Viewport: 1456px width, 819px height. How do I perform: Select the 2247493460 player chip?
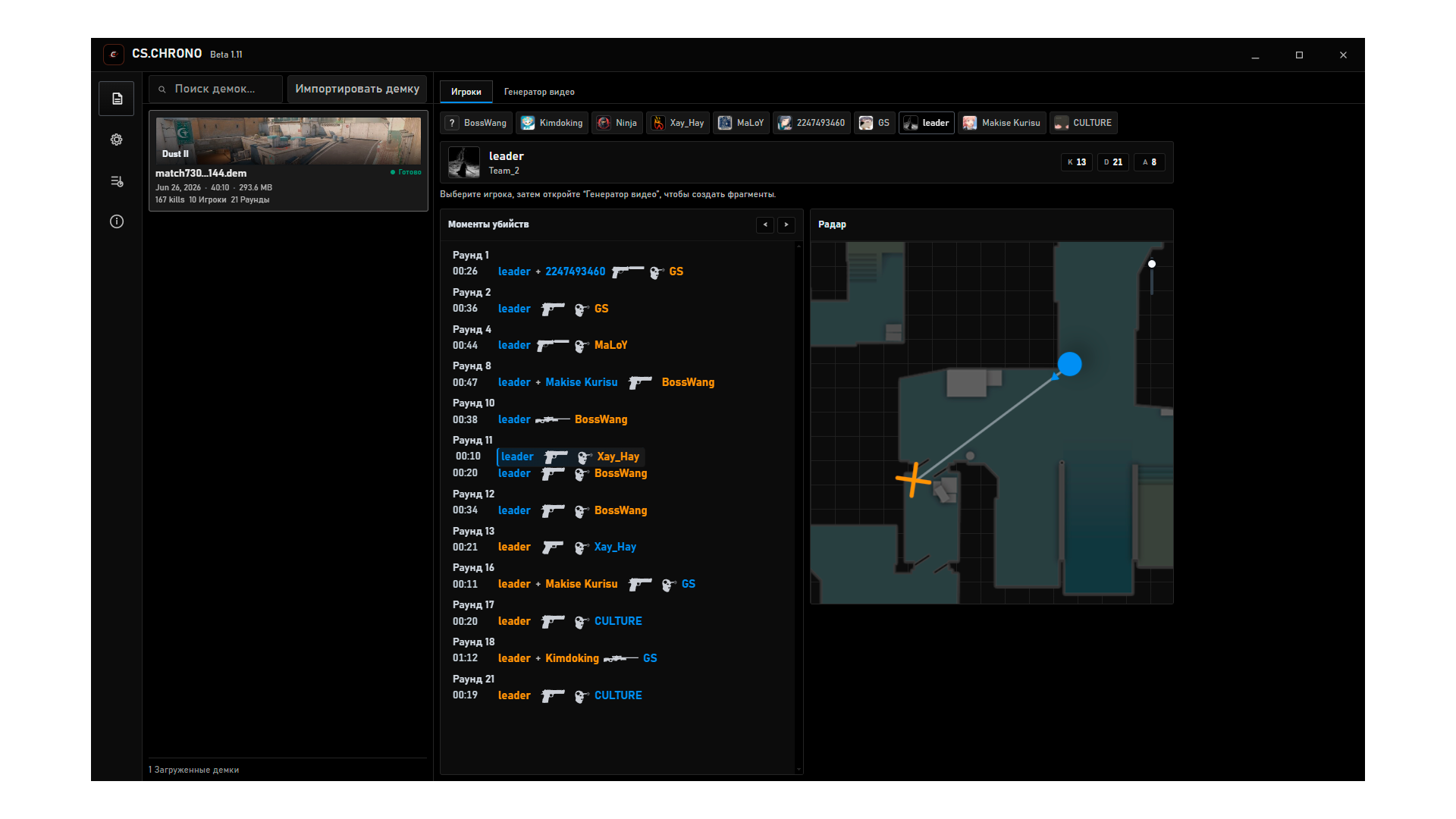(811, 123)
